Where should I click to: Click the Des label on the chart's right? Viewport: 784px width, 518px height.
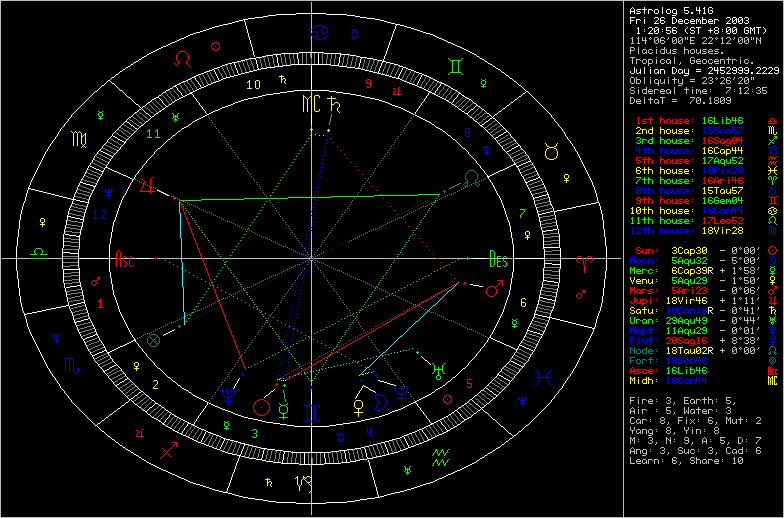tap(498, 261)
